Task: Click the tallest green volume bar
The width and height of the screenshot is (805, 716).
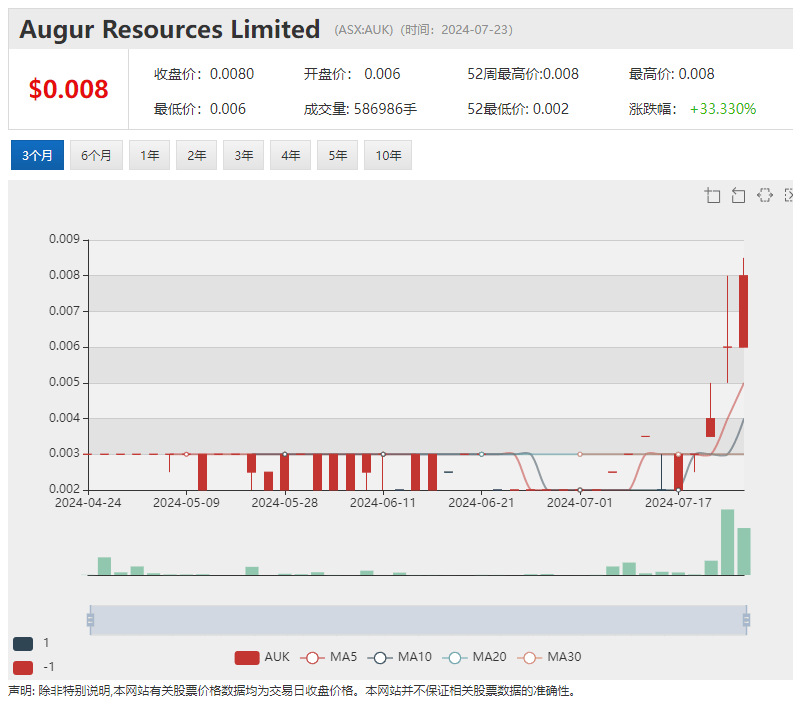Action: pyautogui.click(x=727, y=542)
